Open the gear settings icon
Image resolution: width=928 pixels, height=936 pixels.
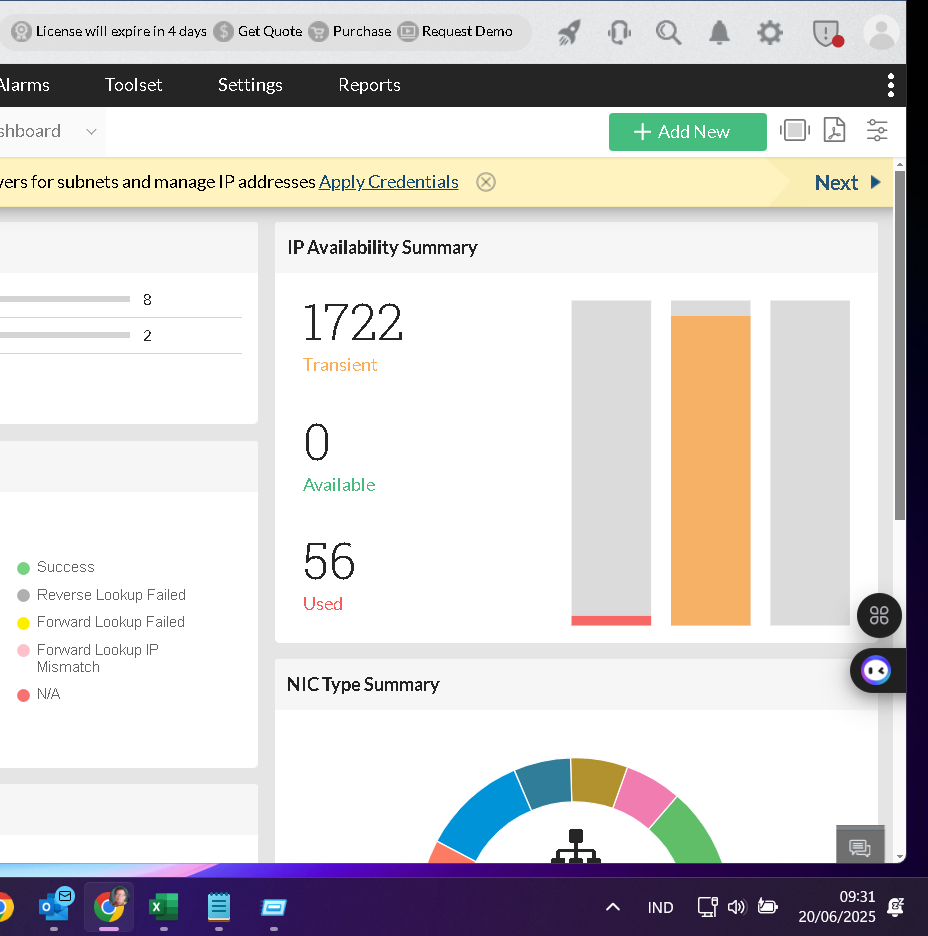(x=769, y=33)
